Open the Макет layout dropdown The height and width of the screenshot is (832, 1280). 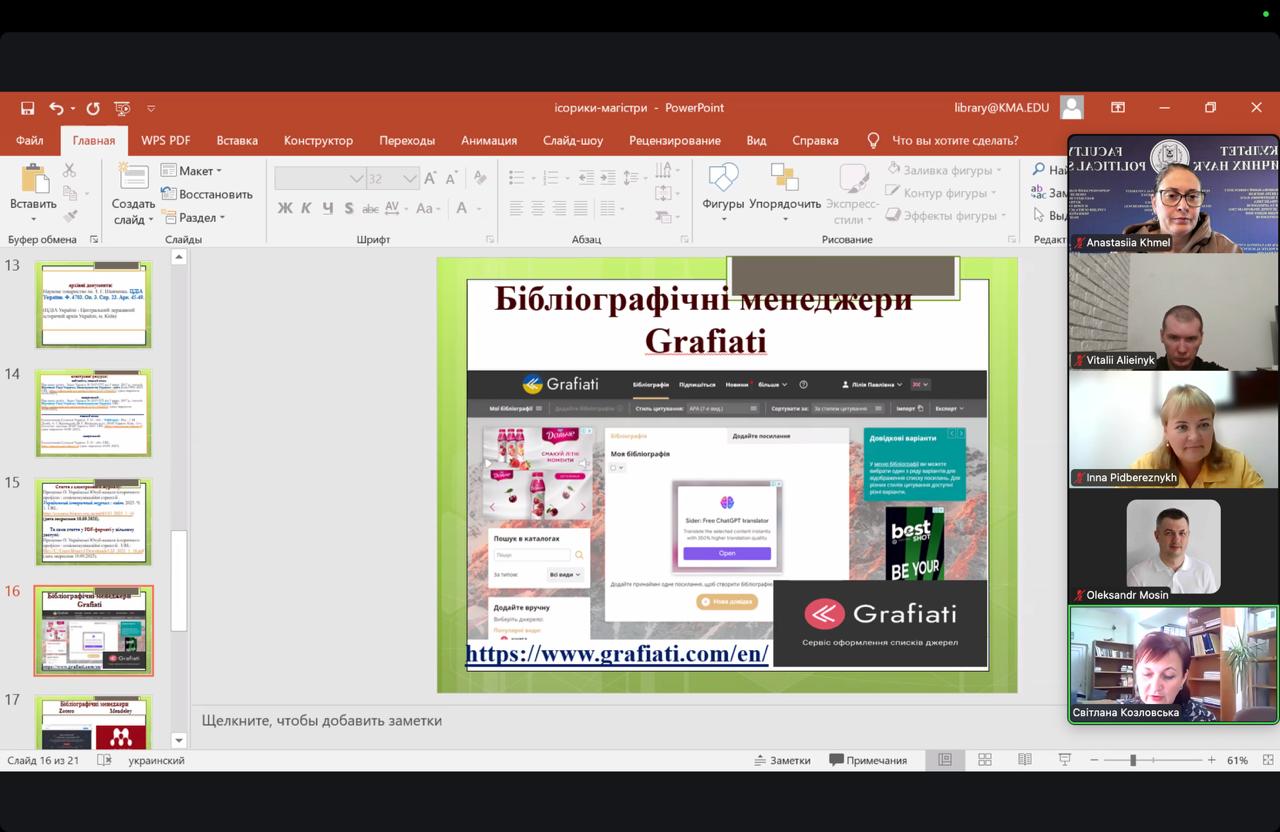coord(192,171)
